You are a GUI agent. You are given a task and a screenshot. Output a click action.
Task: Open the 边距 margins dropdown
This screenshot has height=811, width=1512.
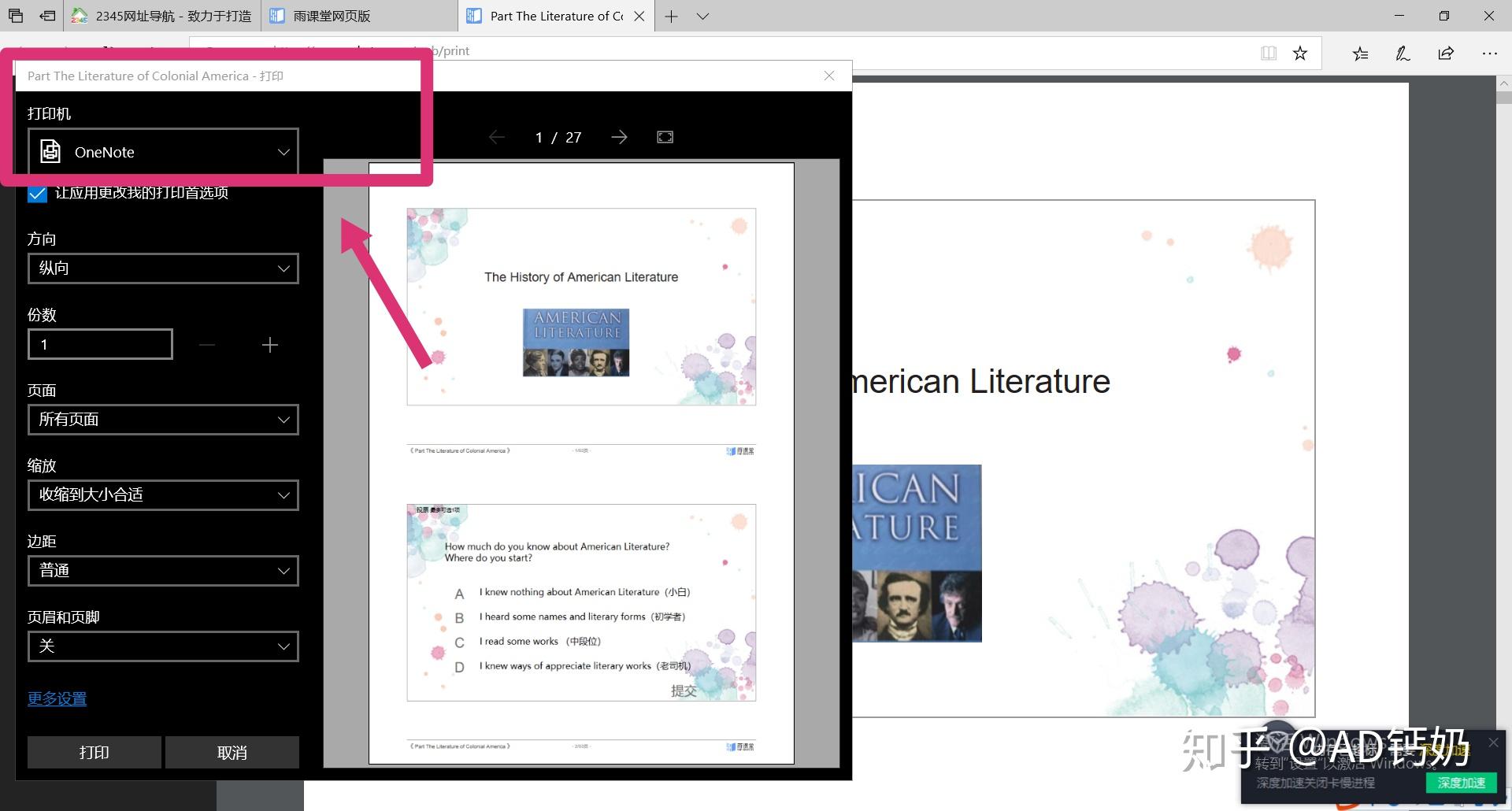[163, 571]
